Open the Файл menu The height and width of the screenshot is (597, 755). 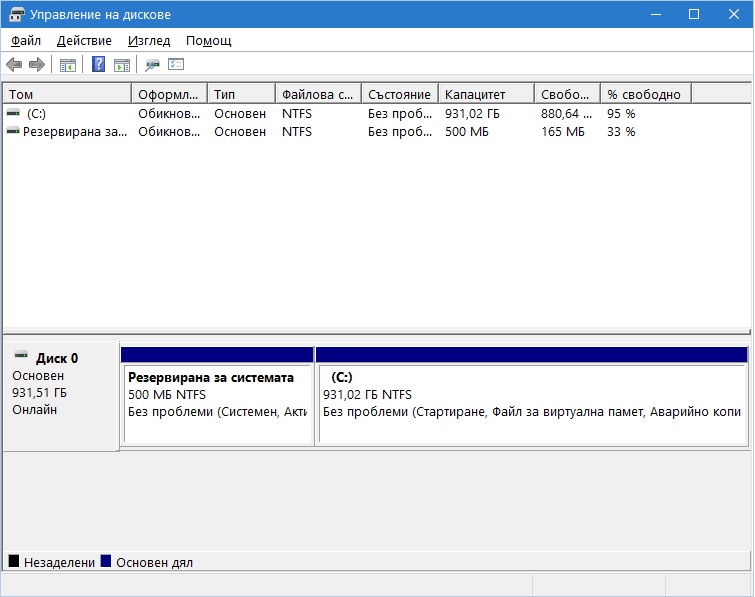click(26, 41)
